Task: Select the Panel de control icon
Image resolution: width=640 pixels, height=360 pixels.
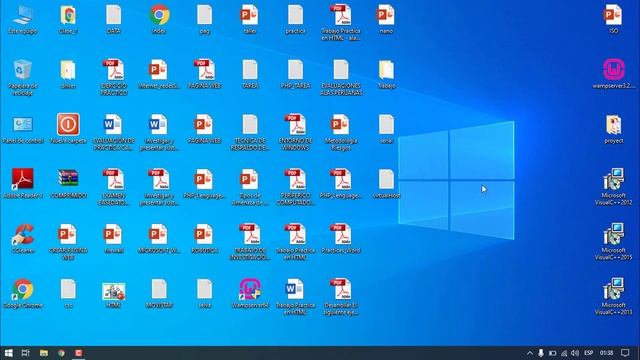Action: [23, 129]
